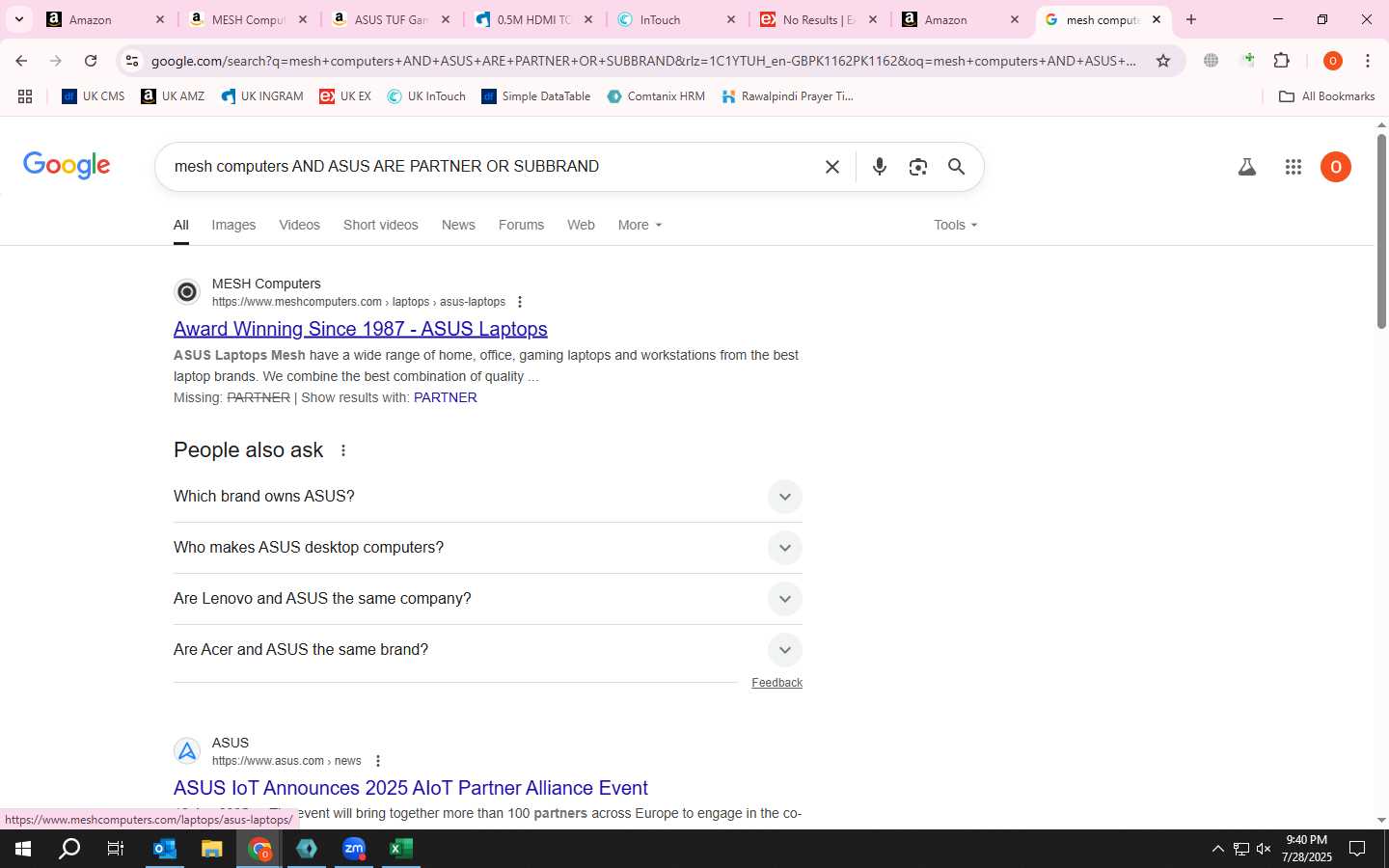Open Windows taskbar search
The image size is (1389, 868).
(x=69, y=849)
